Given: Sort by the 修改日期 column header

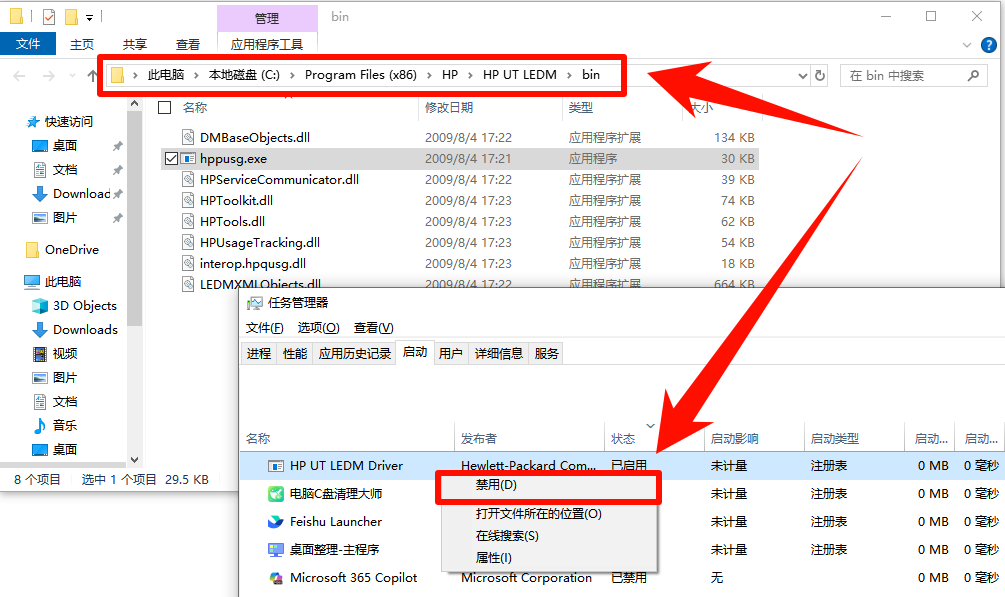Looking at the screenshot, I should (449, 107).
